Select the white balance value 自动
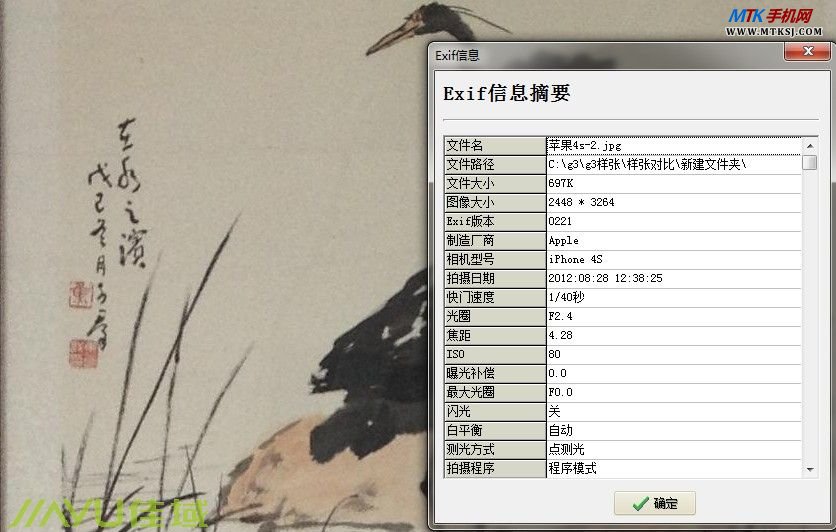The image size is (836, 532). pos(674,430)
